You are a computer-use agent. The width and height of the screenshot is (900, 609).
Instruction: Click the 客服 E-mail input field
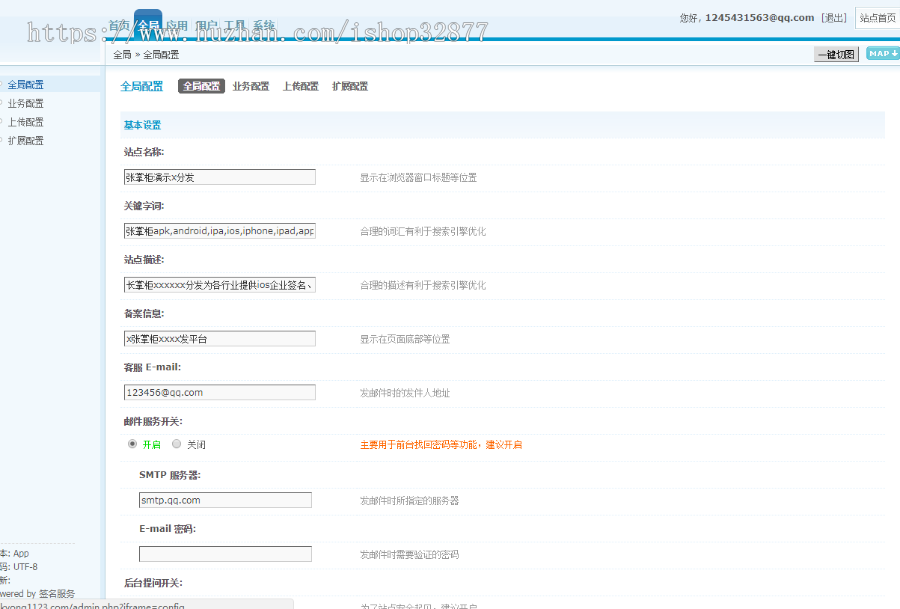220,393
